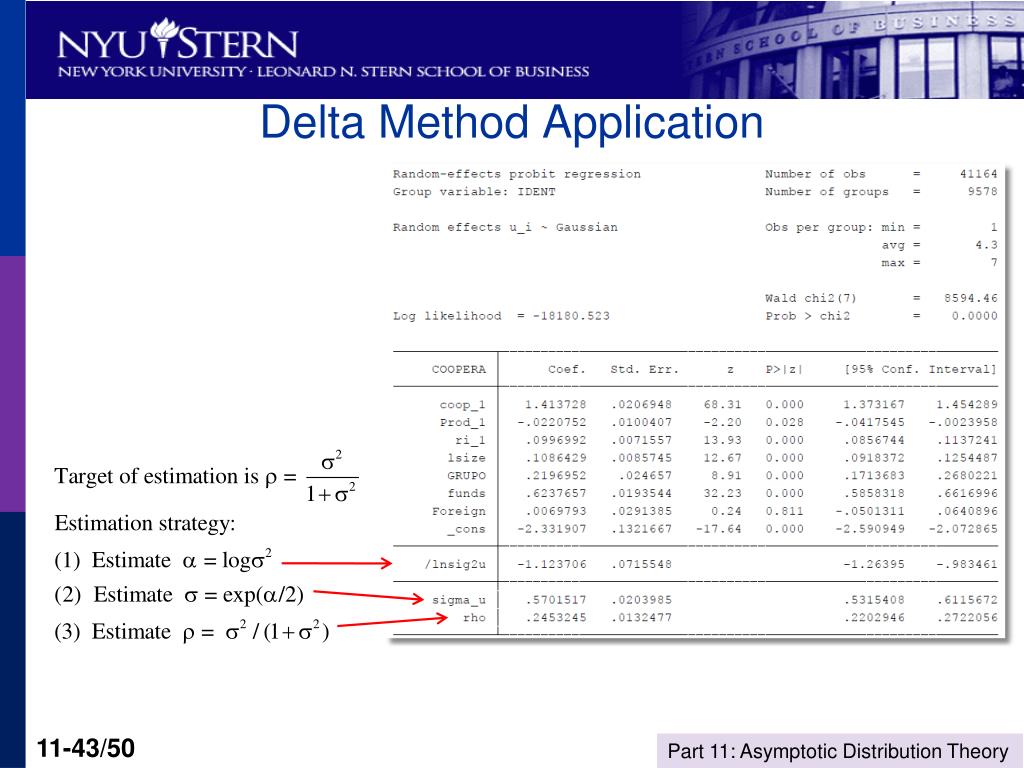This screenshot has width=1024, height=768.
Task: Select the coop_1 row label
Action: click(x=462, y=405)
